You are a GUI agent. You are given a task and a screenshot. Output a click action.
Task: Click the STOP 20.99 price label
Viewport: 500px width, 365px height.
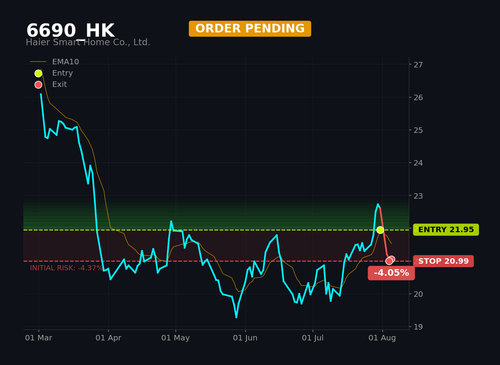coord(443,261)
